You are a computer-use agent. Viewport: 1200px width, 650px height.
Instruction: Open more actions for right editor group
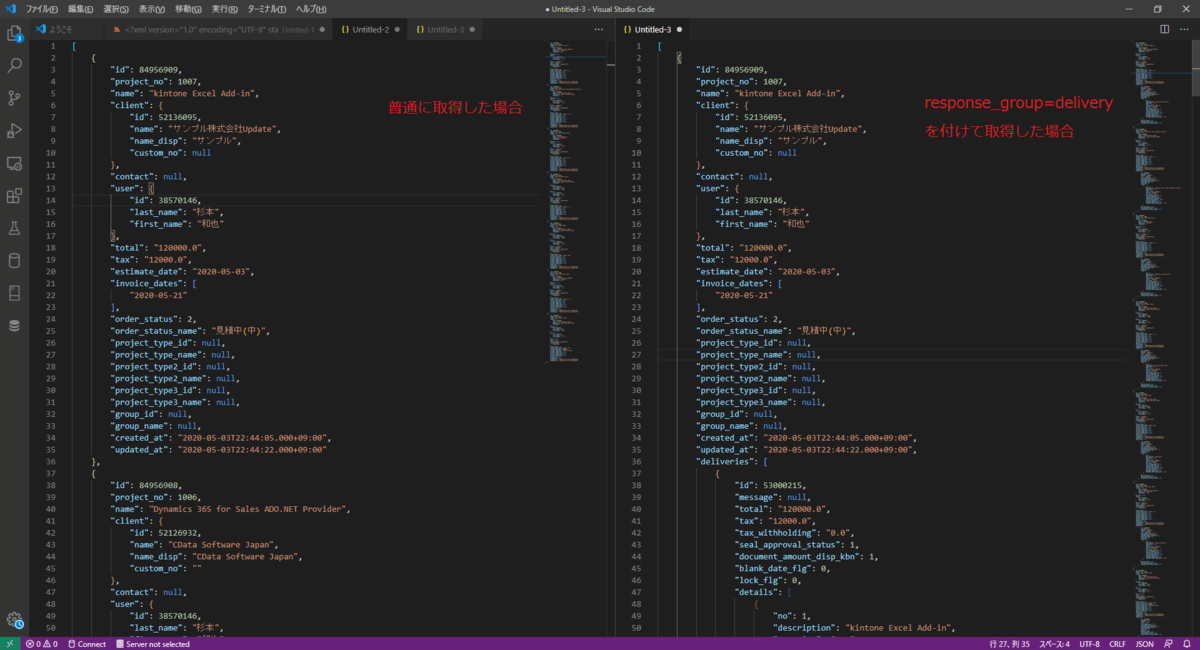[x=1185, y=29]
